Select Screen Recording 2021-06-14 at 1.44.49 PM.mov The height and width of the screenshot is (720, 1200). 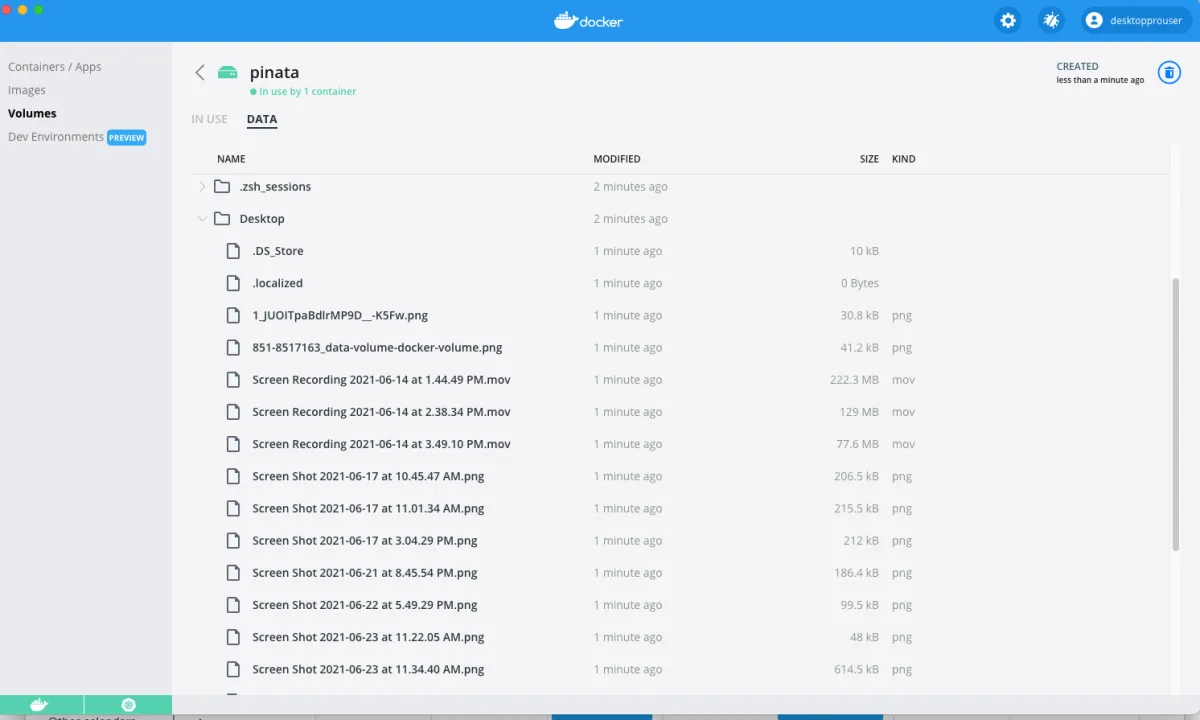(382, 380)
